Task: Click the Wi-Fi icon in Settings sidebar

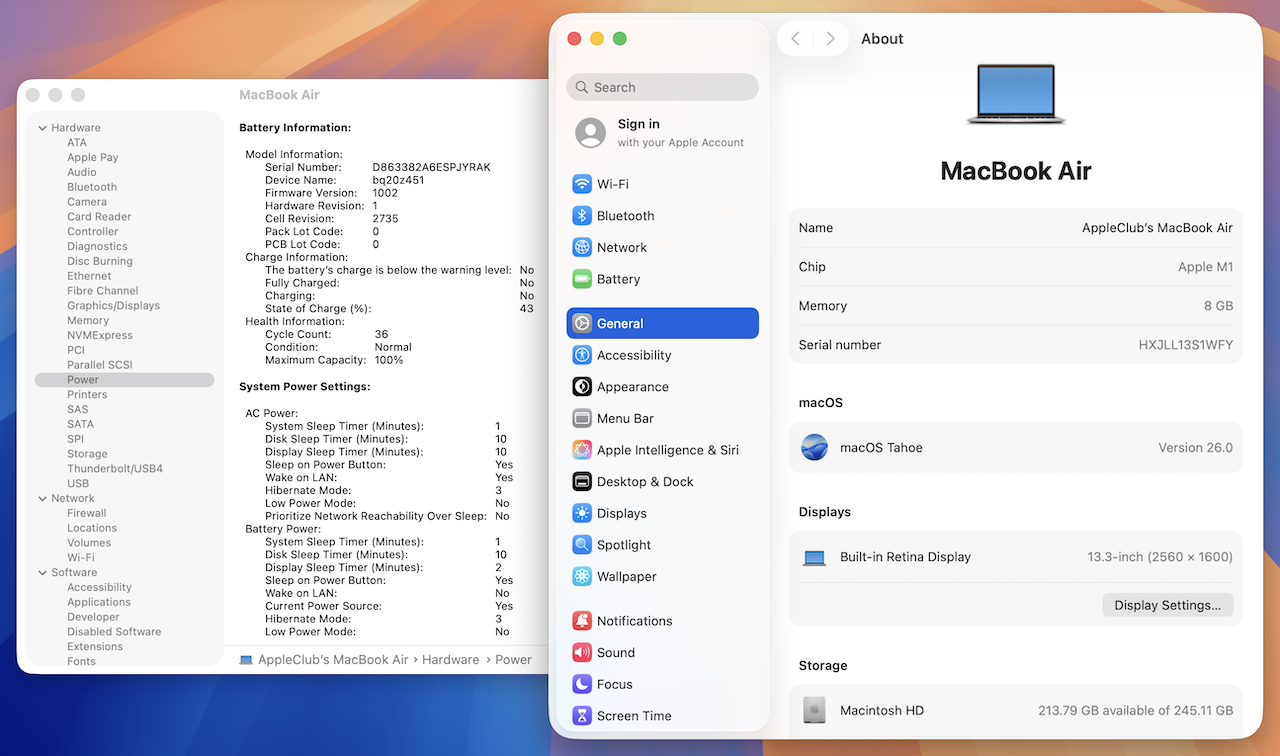Action: pyautogui.click(x=582, y=184)
